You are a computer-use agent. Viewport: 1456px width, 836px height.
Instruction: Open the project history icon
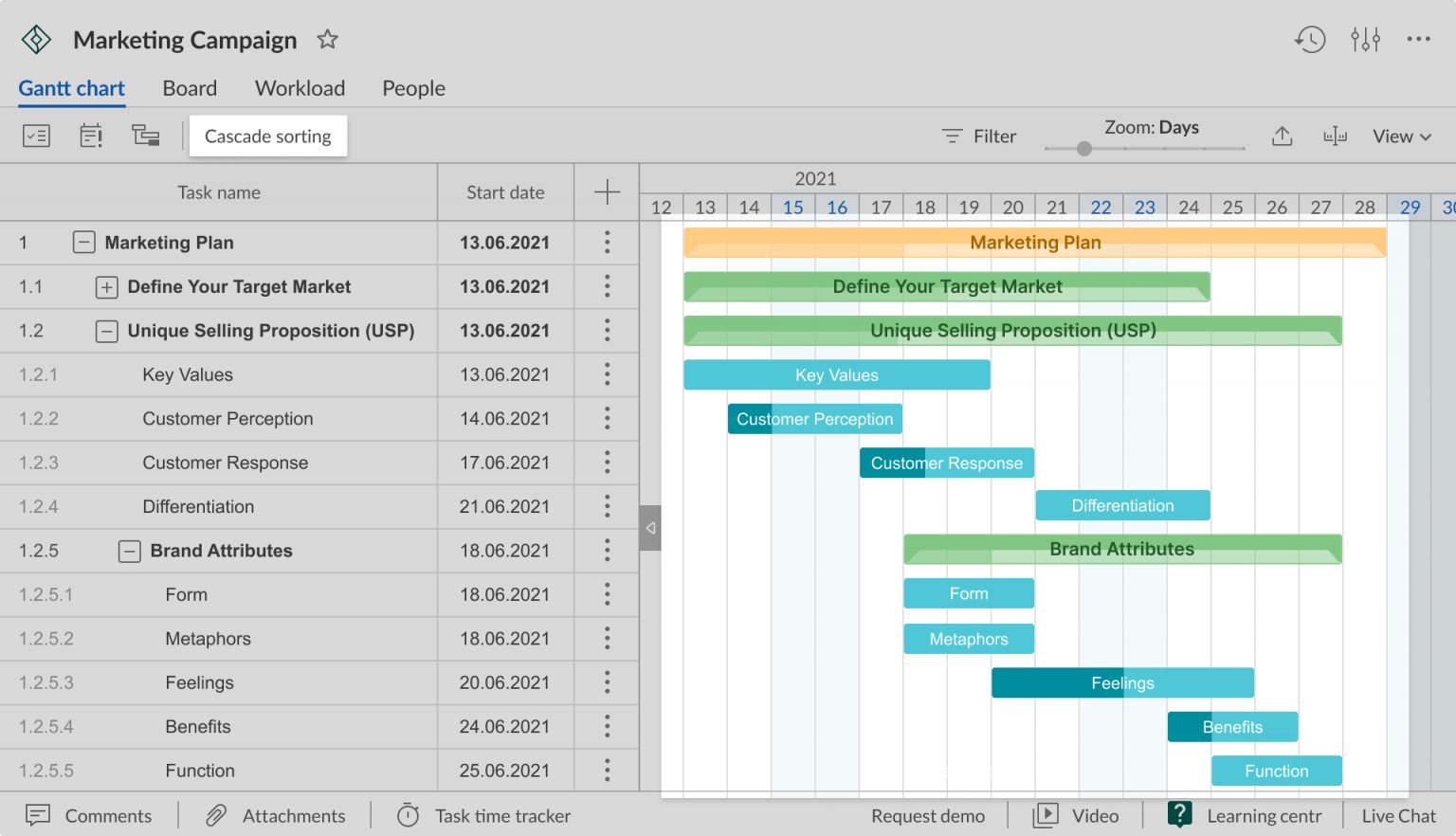pos(1310,40)
